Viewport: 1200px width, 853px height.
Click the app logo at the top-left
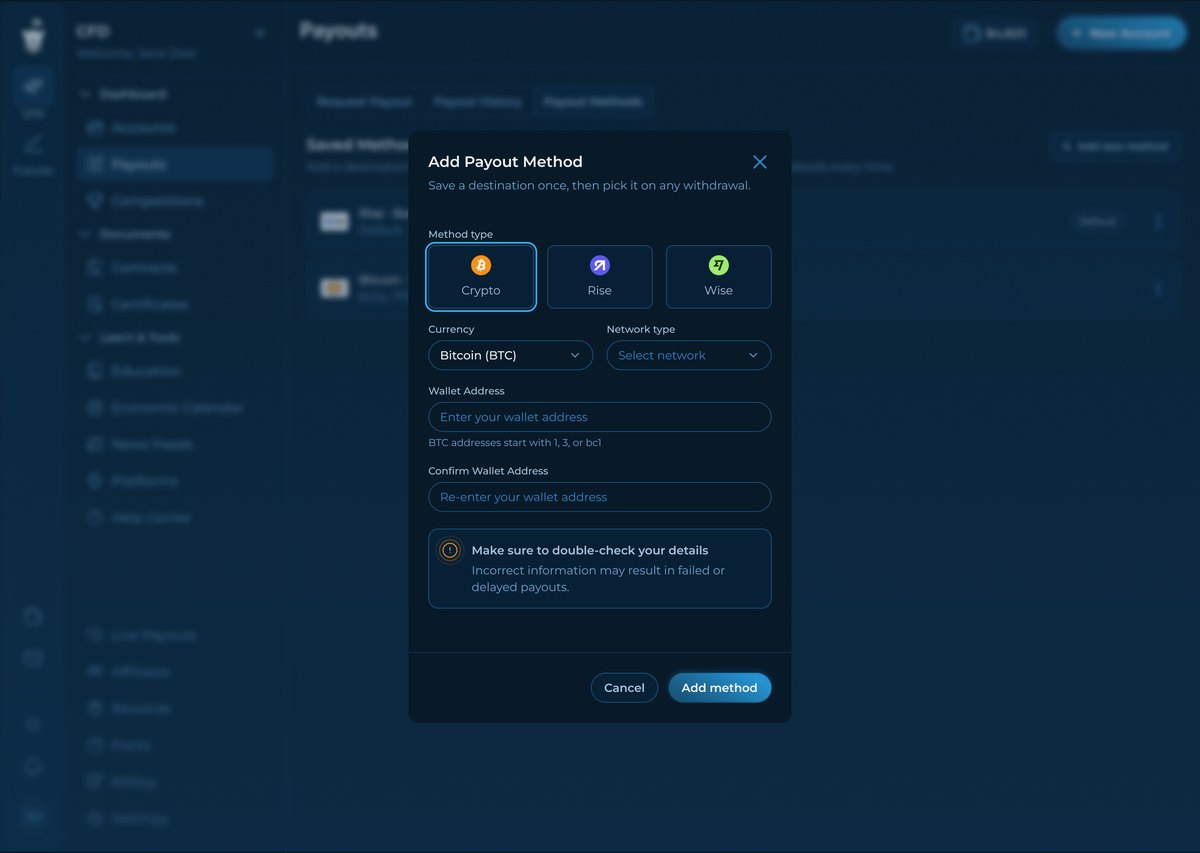[33, 35]
